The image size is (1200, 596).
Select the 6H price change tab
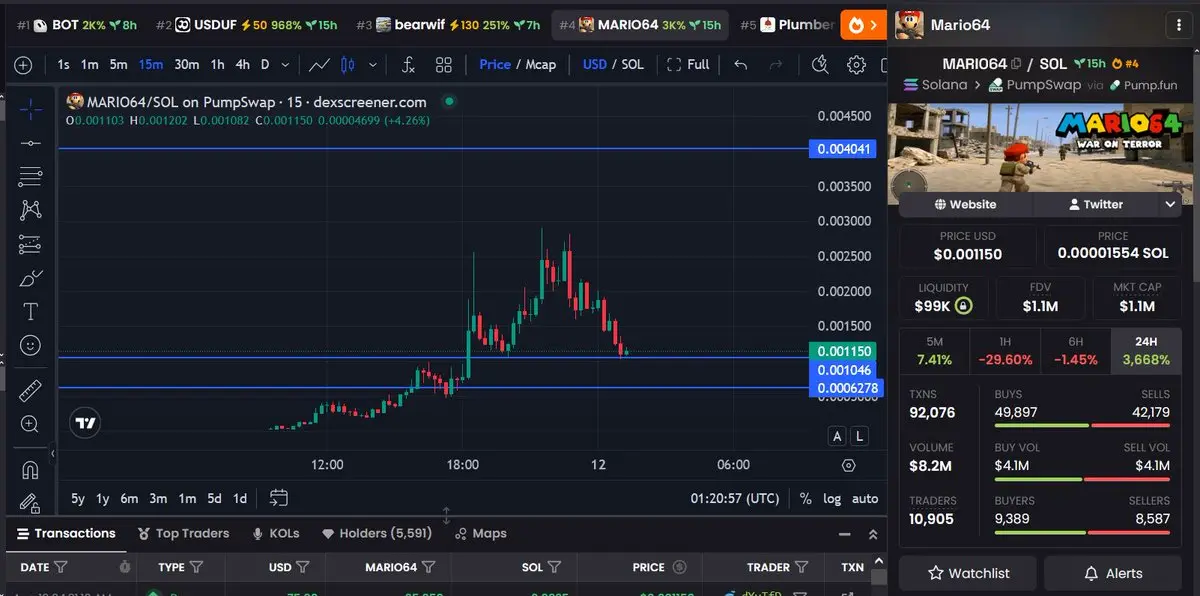(x=1075, y=351)
